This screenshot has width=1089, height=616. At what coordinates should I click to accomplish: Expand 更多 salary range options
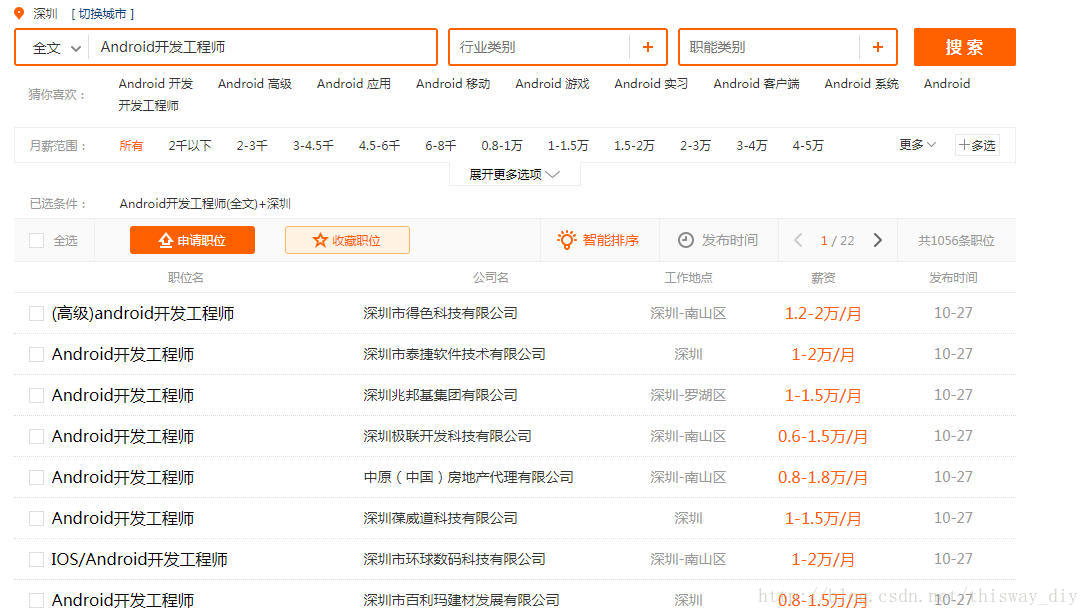(x=917, y=145)
